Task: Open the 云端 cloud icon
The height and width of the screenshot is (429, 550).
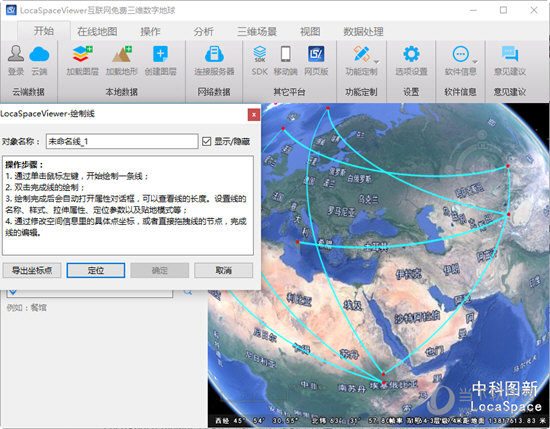Action: (39, 54)
